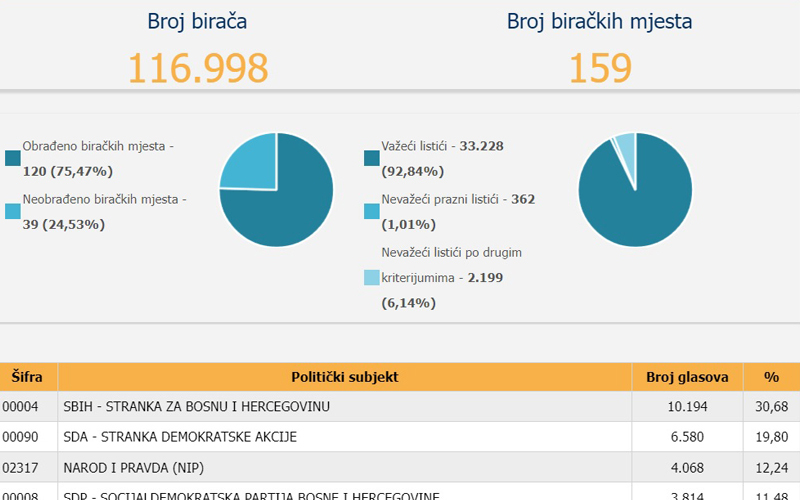Select the Politički subjekt column header

click(345, 377)
